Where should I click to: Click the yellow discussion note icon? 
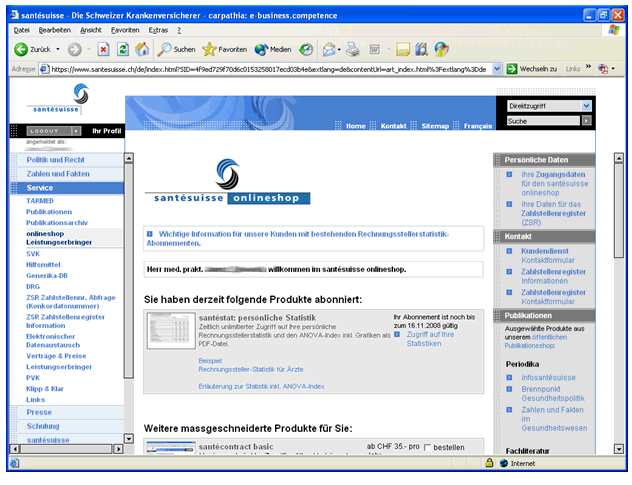(403, 49)
